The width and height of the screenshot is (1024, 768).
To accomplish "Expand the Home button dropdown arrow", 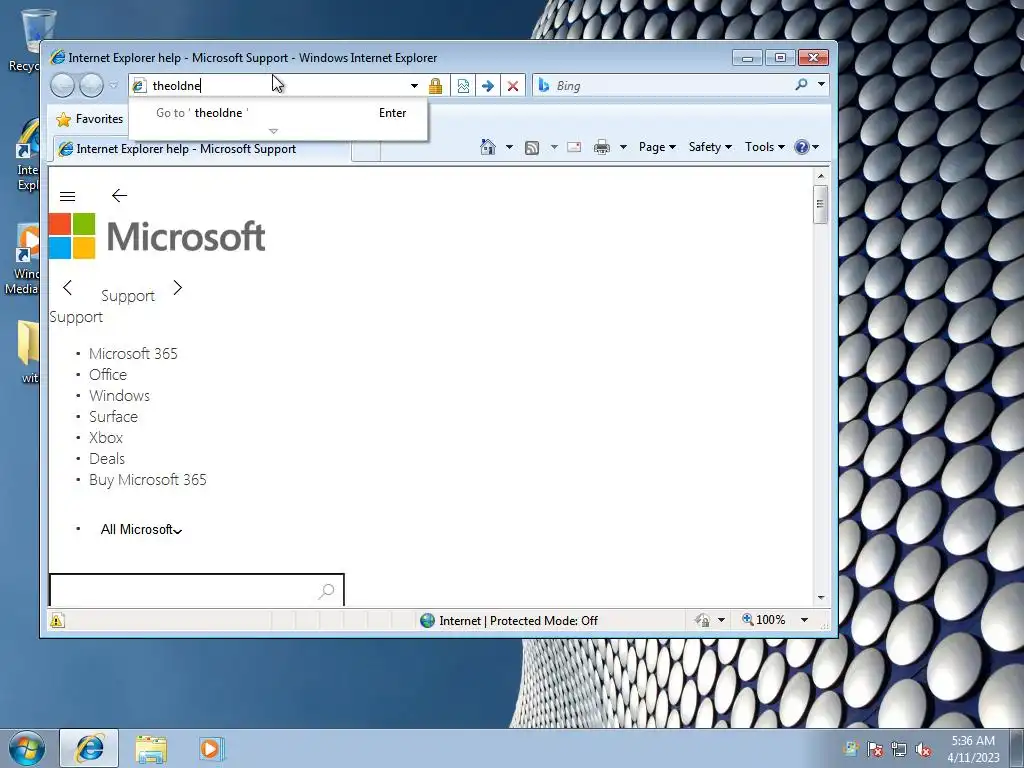I will click(509, 147).
